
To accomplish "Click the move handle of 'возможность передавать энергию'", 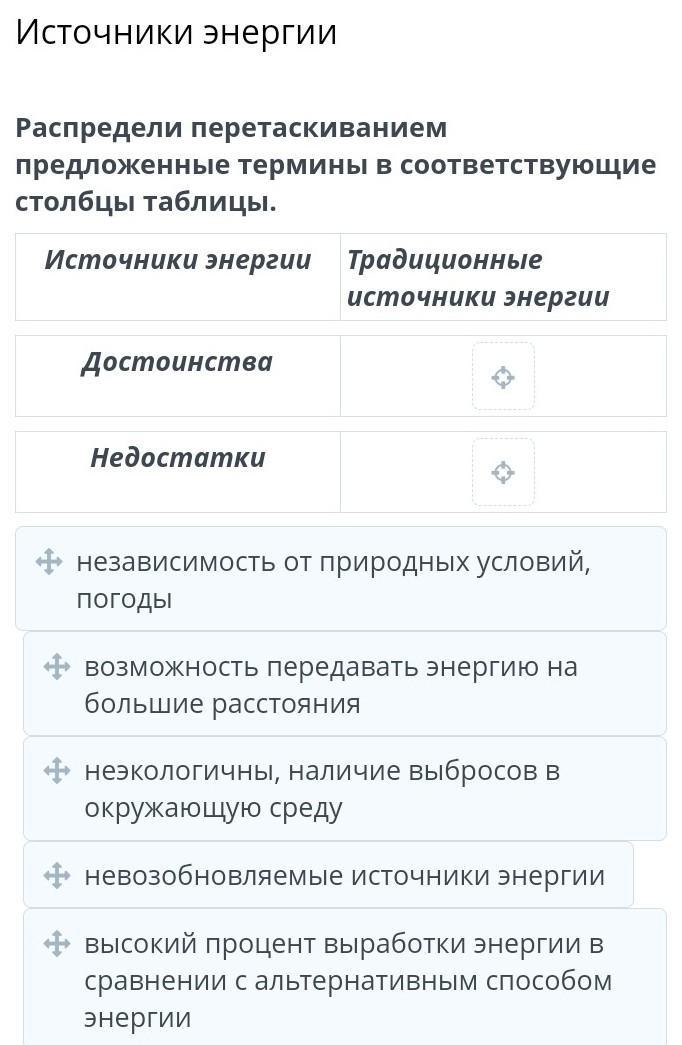I will click(x=57, y=667).
